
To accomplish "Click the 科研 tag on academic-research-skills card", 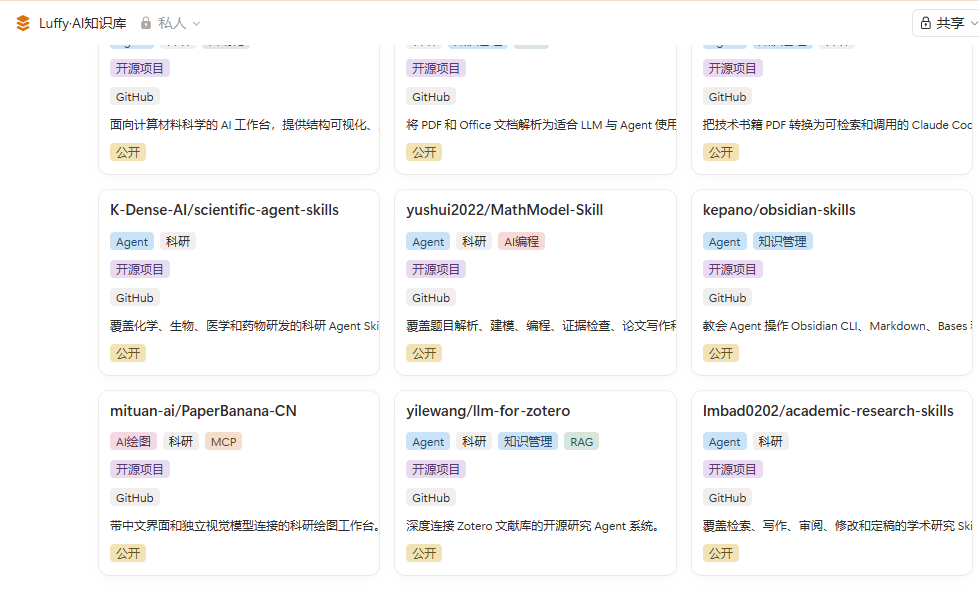I will tap(770, 442).
